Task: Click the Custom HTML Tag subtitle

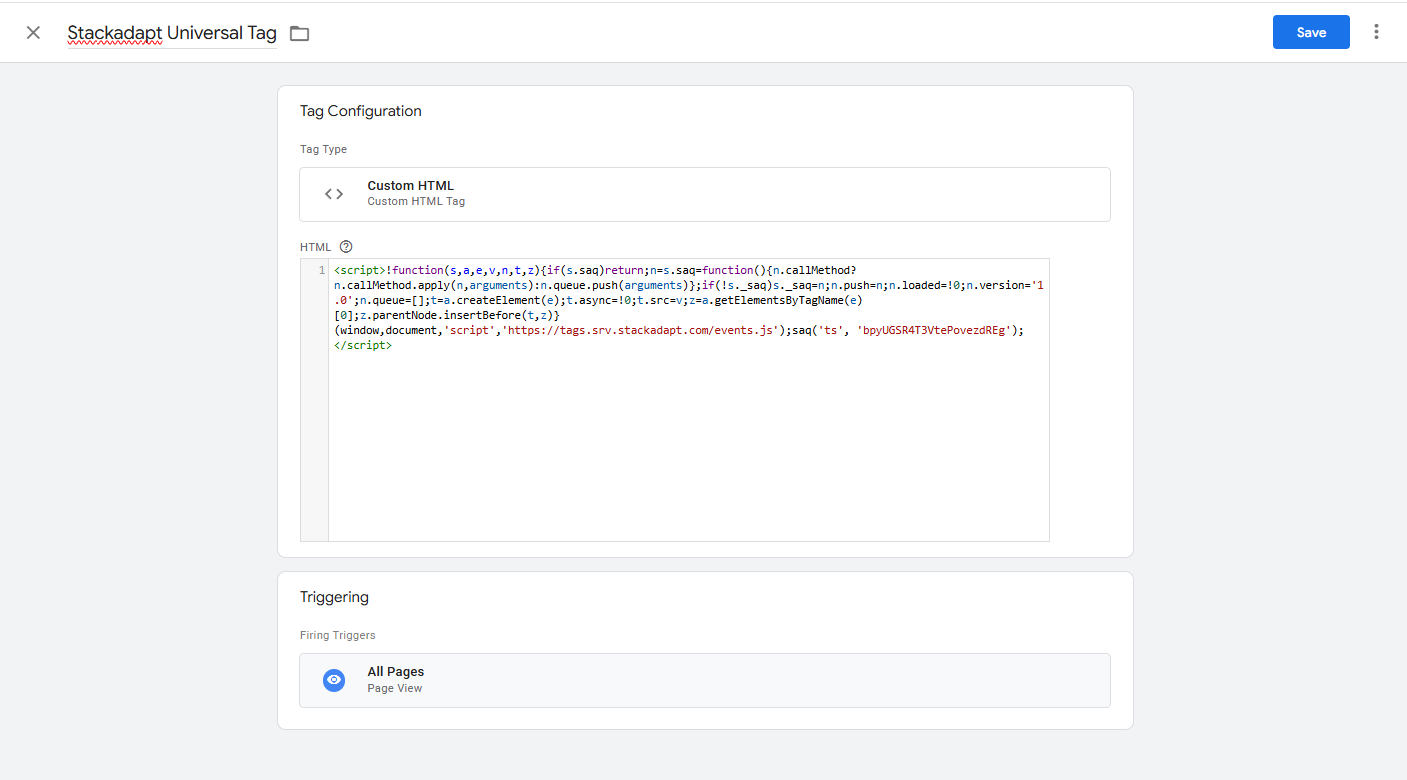Action: point(416,201)
